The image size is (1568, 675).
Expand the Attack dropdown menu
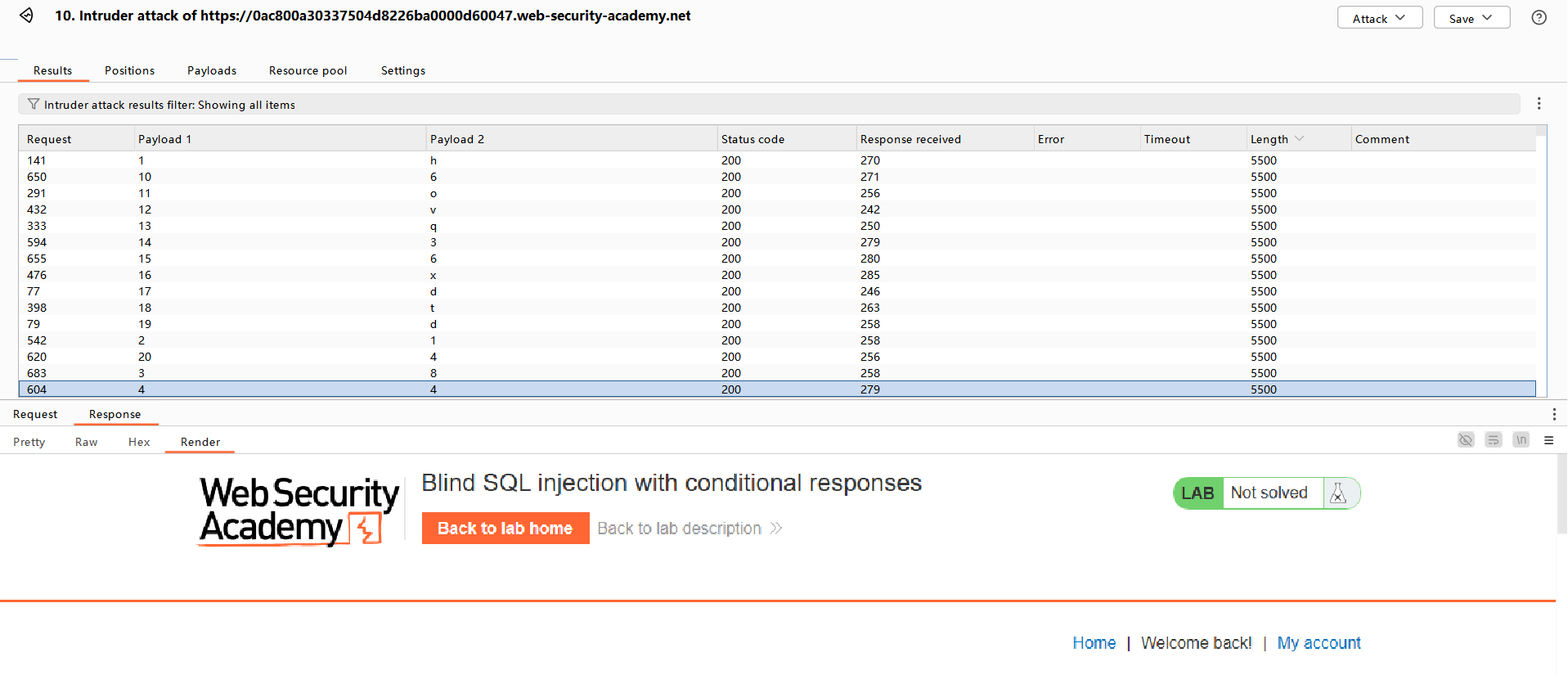1379,18
